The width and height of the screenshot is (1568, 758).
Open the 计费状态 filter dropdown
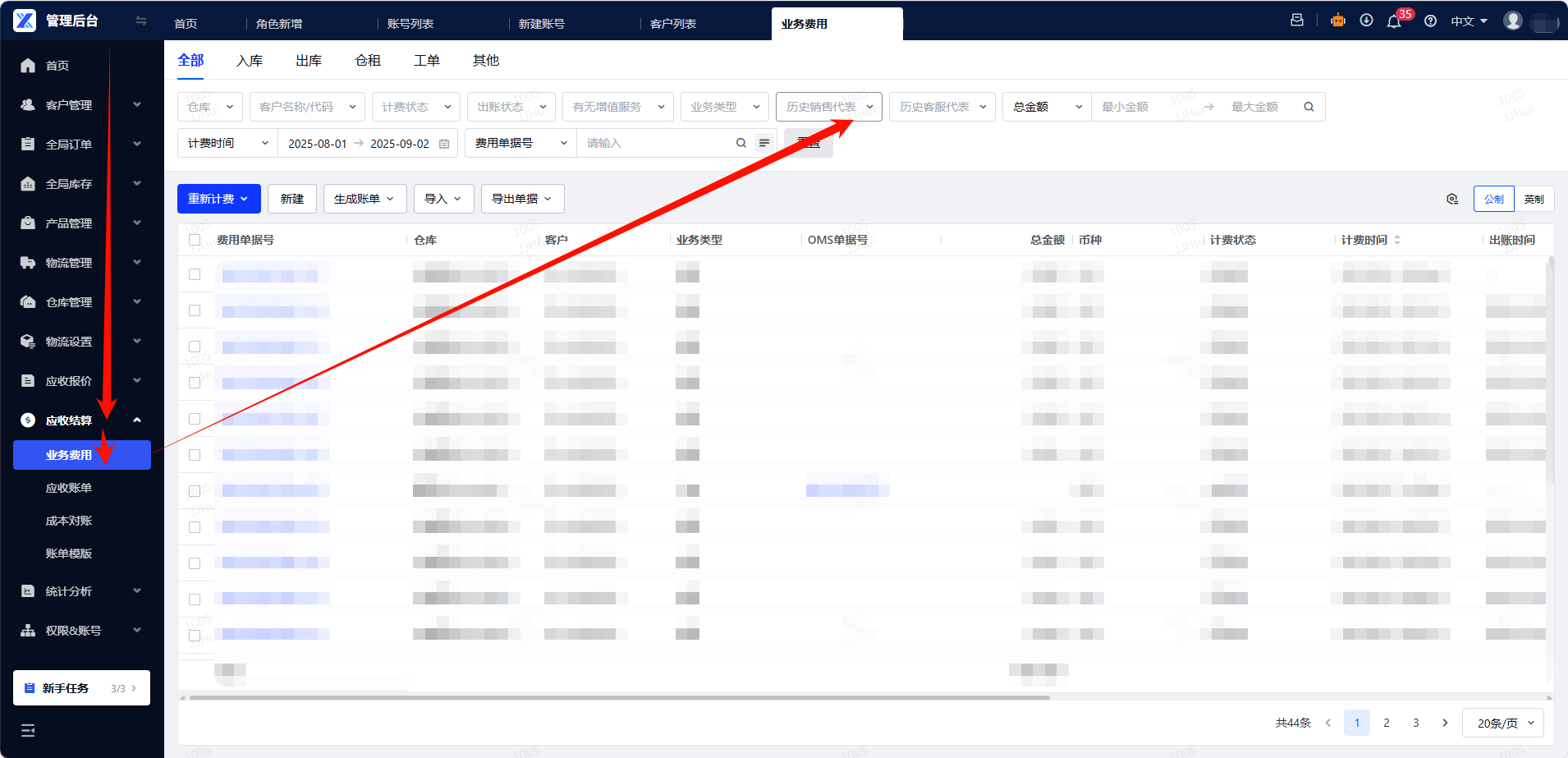click(416, 107)
